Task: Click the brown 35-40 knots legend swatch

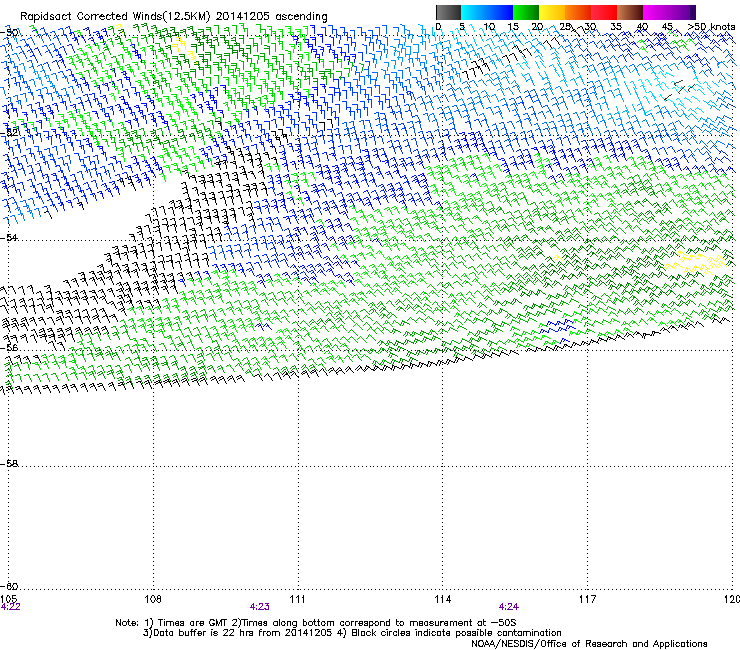Action: [630, 12]
